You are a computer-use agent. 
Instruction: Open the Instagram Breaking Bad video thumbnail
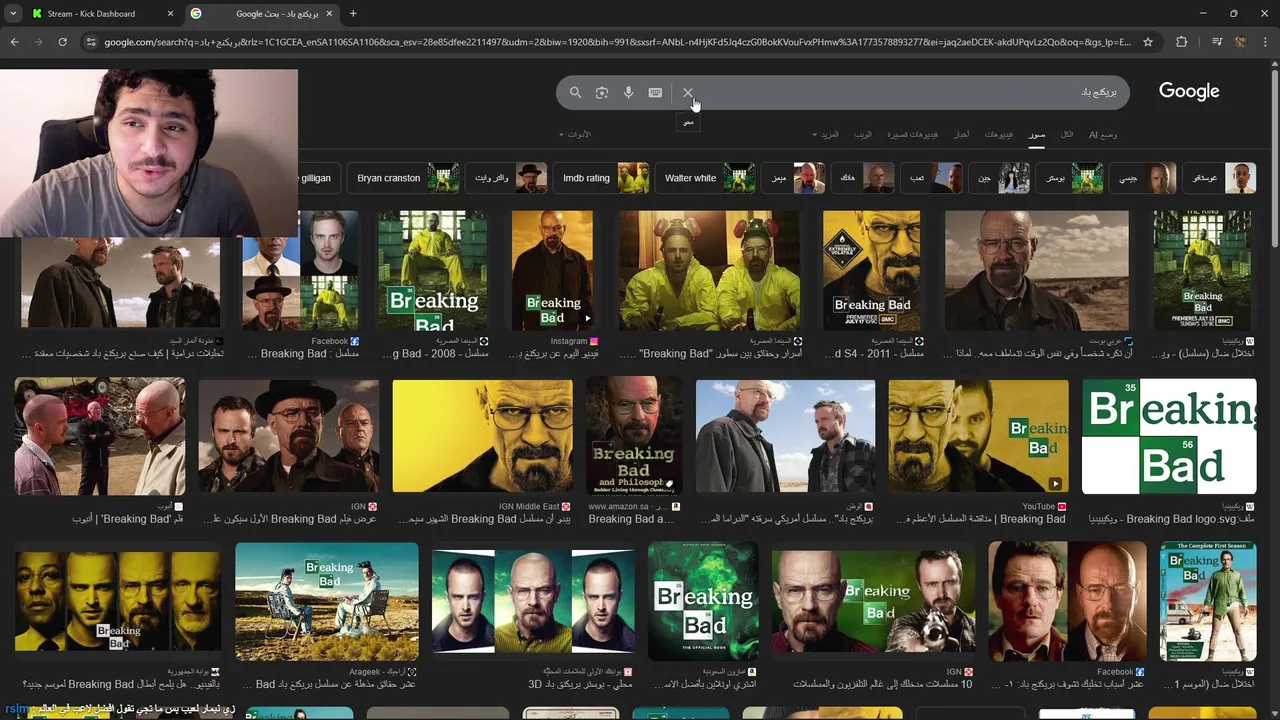552,270
